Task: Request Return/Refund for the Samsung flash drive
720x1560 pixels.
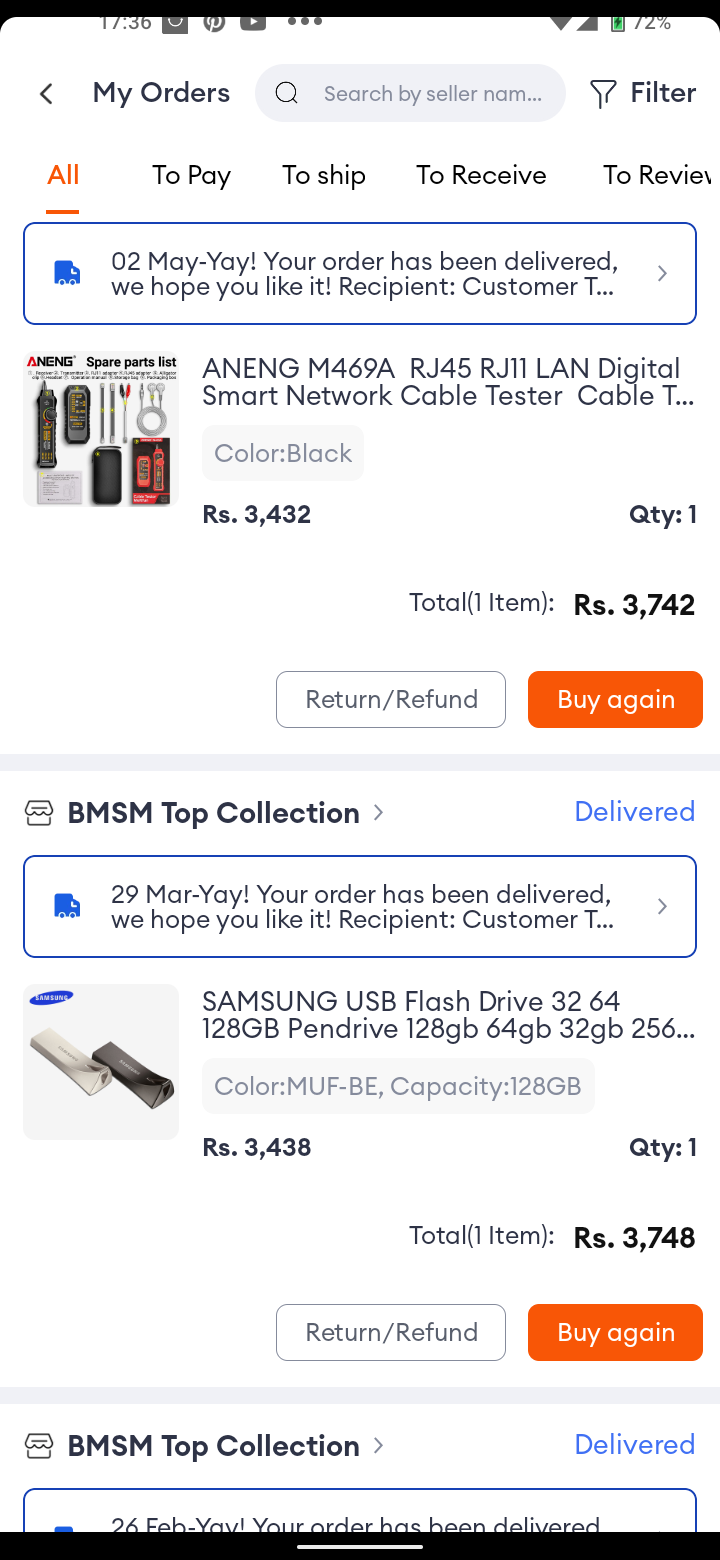Action: point(391,1332)
